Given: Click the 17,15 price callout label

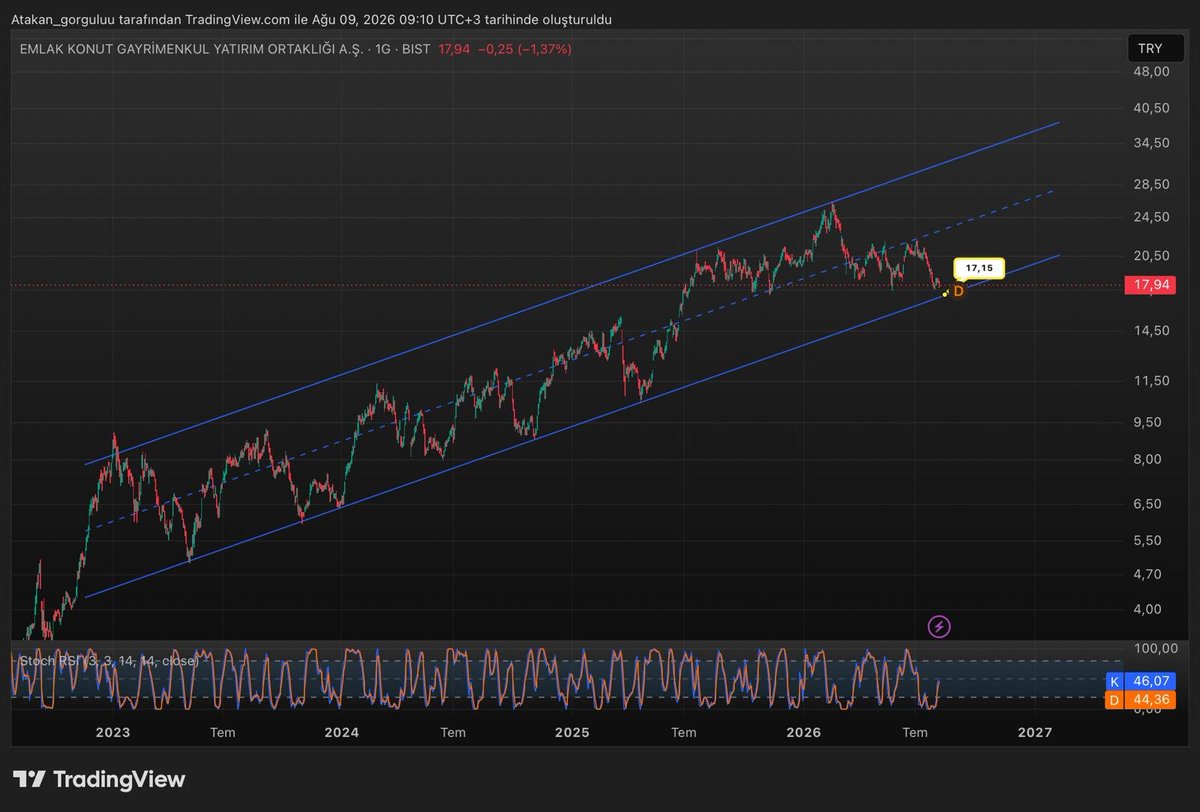Looking at the screenshot, I should pyautogui.click(x=980, y=268).
